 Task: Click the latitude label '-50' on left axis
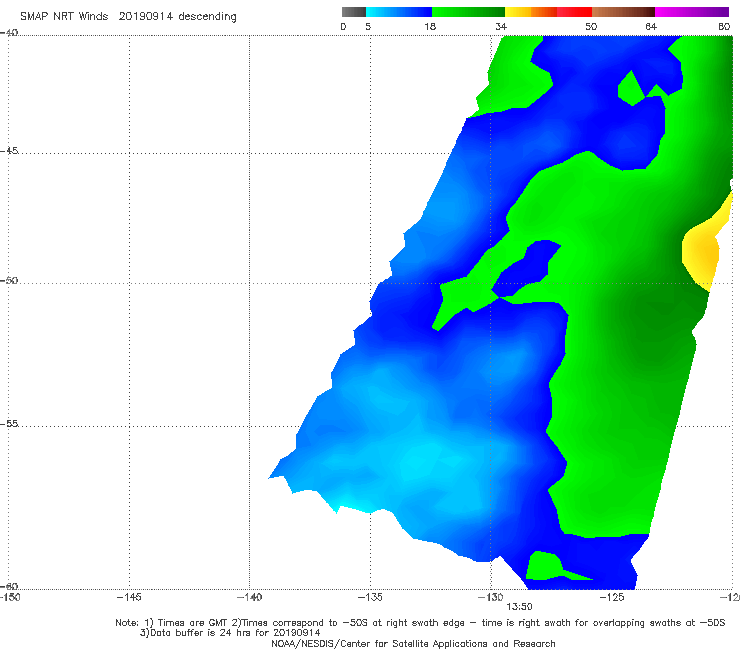9,280
